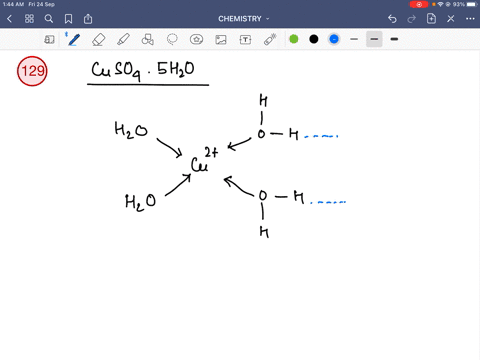Select the Pen tool
The height and width of the screenshot is (360, 480).
(73, 40)
